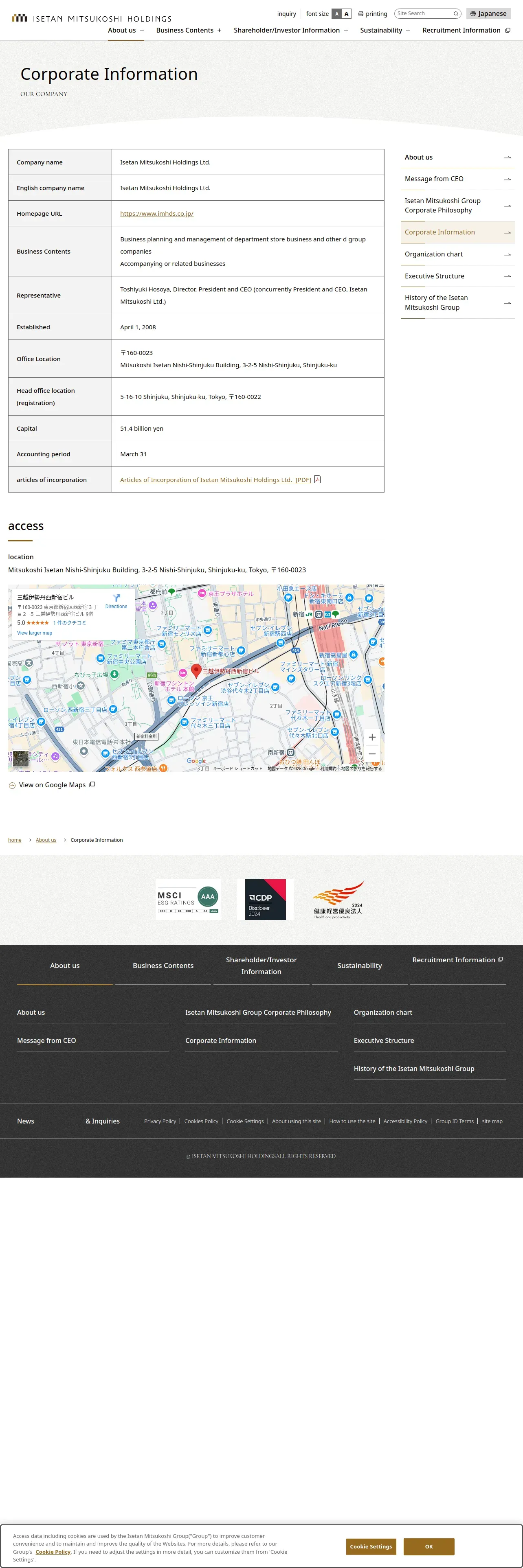Go to home breadcrumb
Image resolution: width=523 pixels, height=1568 pixels.
15,840
